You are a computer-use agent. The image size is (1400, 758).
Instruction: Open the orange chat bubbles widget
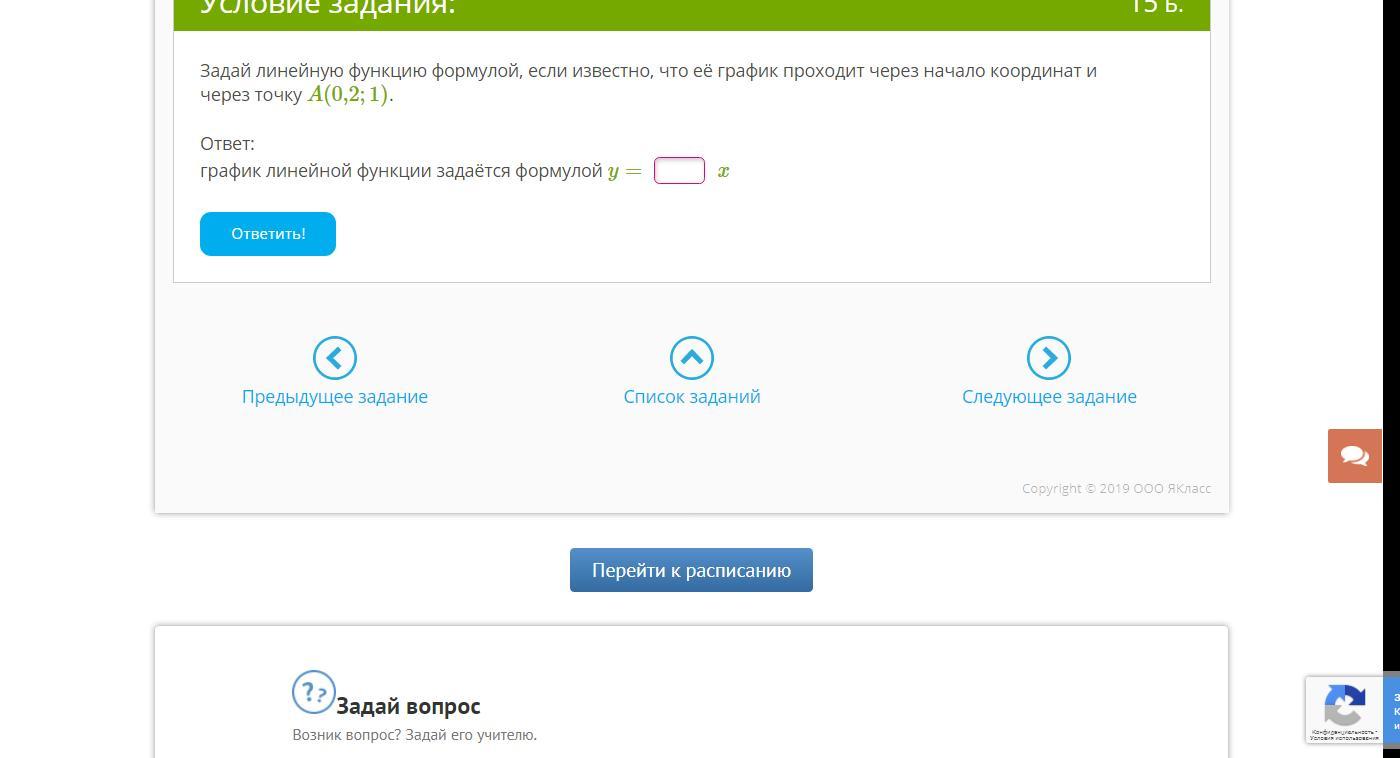(x=1354, y=456)
